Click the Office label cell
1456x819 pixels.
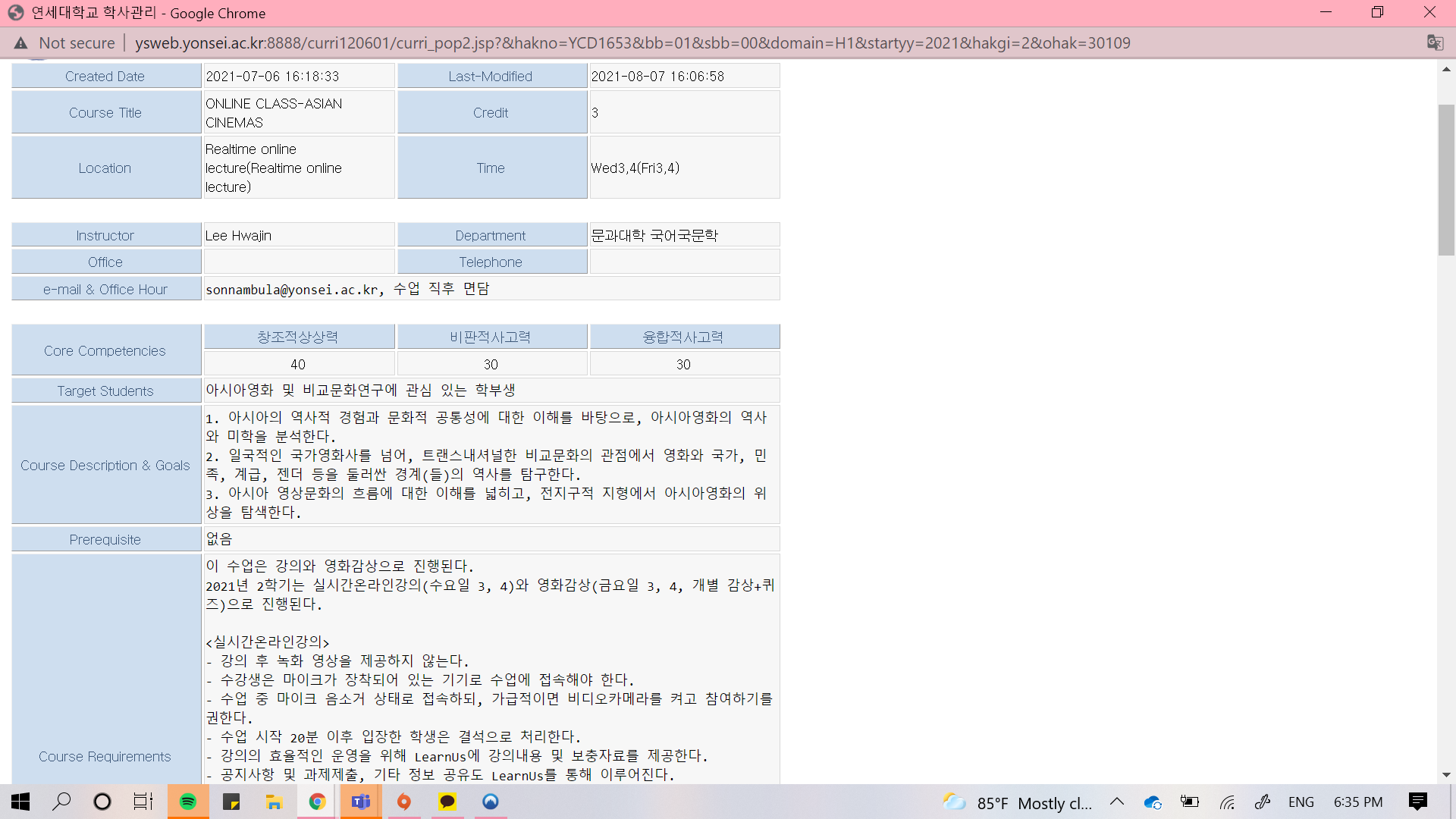click(105, 262)
